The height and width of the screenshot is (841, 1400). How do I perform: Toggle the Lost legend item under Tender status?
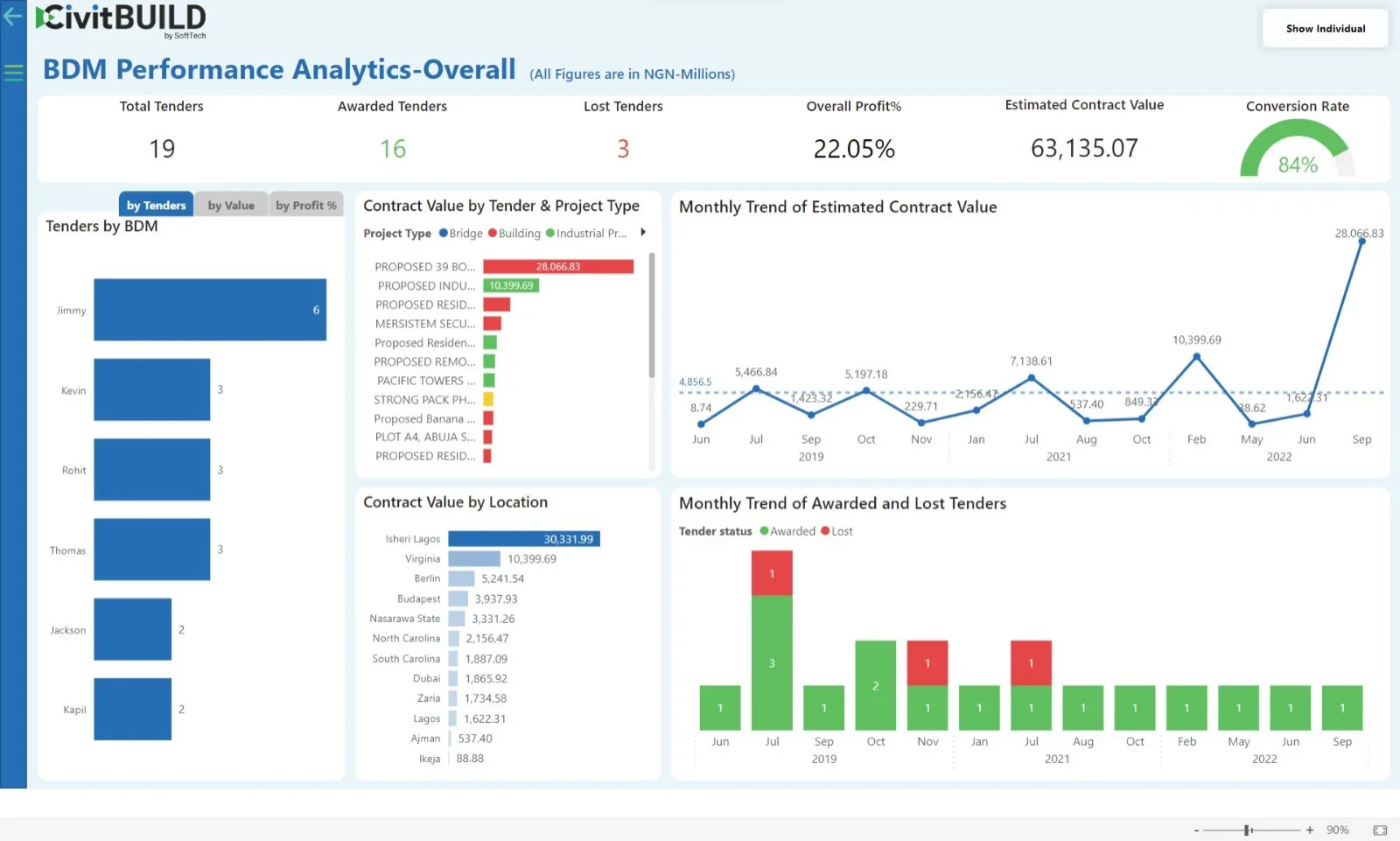837,531
